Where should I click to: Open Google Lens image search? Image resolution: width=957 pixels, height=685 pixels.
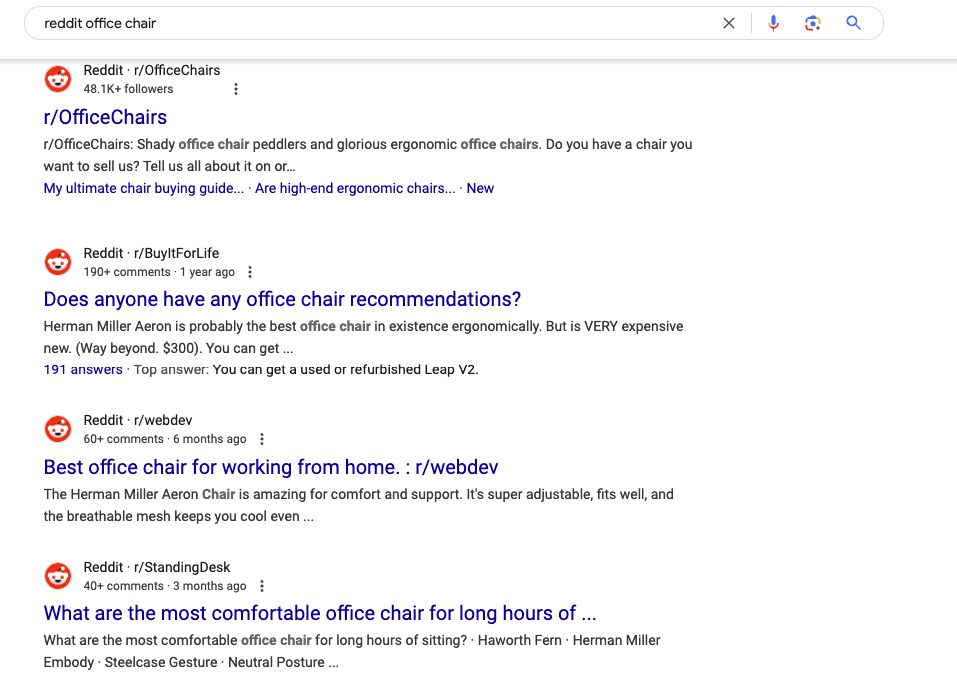point(812,23)
